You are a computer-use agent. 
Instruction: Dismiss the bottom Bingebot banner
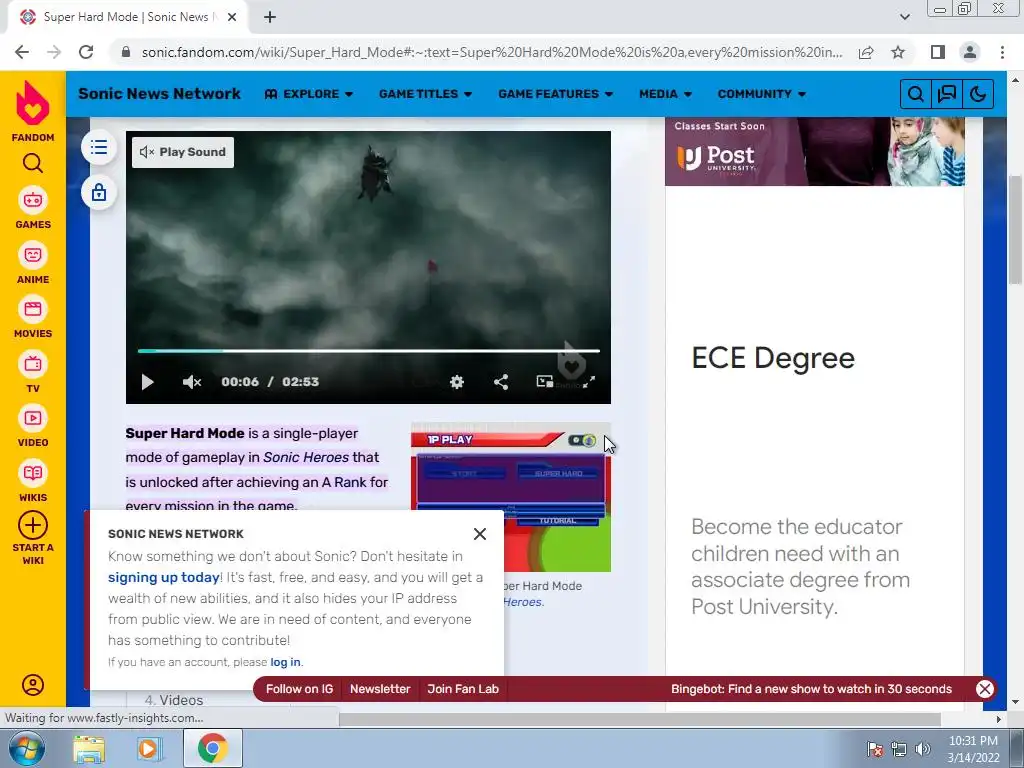(985, 689)
